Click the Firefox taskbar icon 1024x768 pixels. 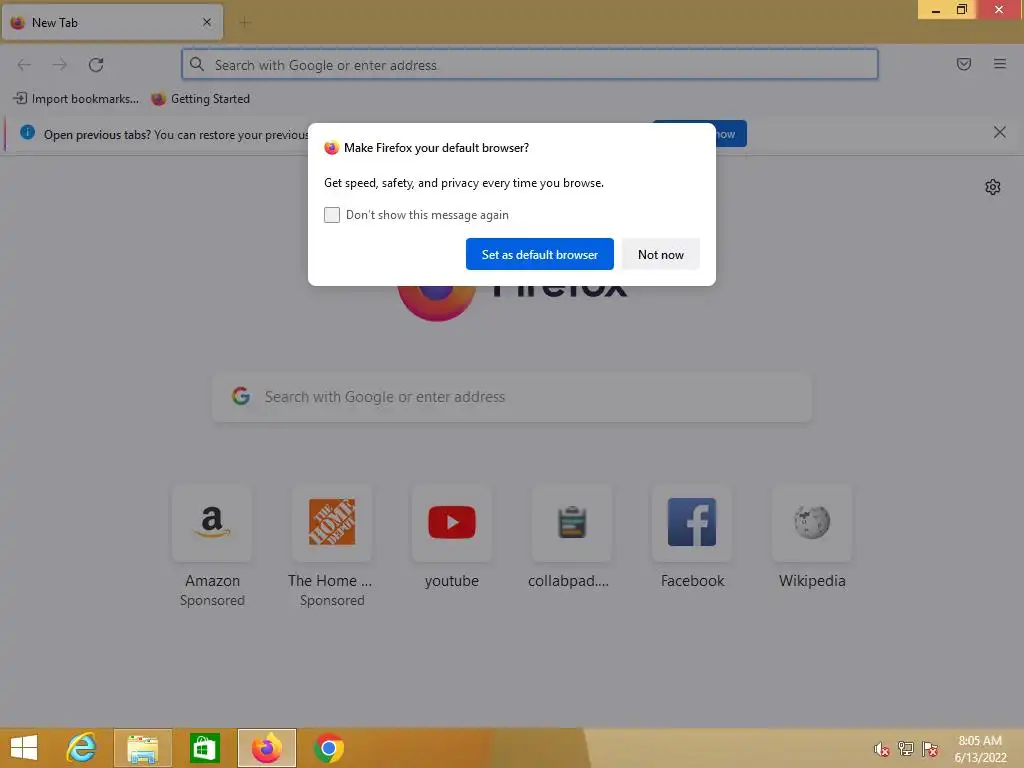[x=266, y=748]
